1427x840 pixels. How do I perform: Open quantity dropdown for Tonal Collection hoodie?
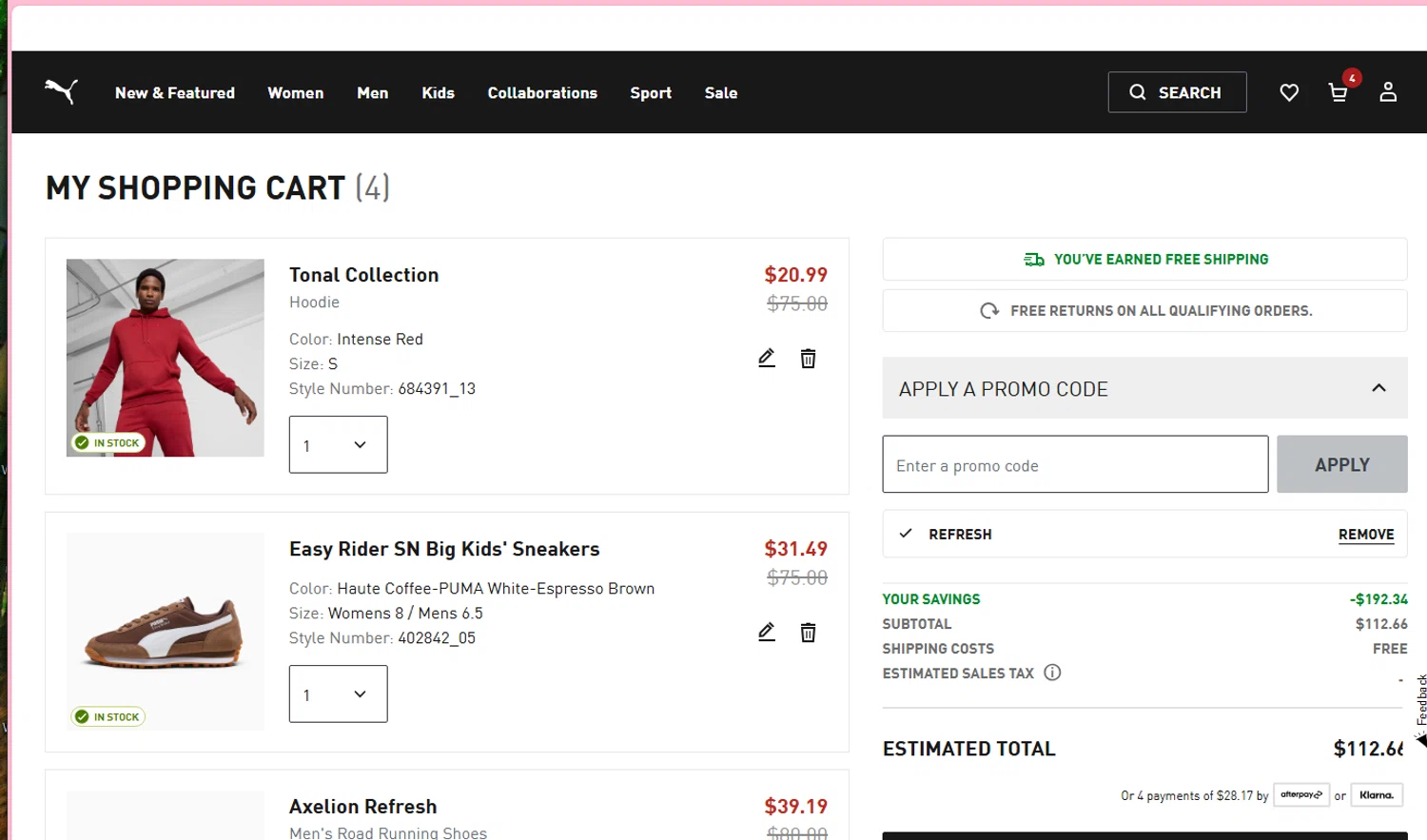click(338, 444)
